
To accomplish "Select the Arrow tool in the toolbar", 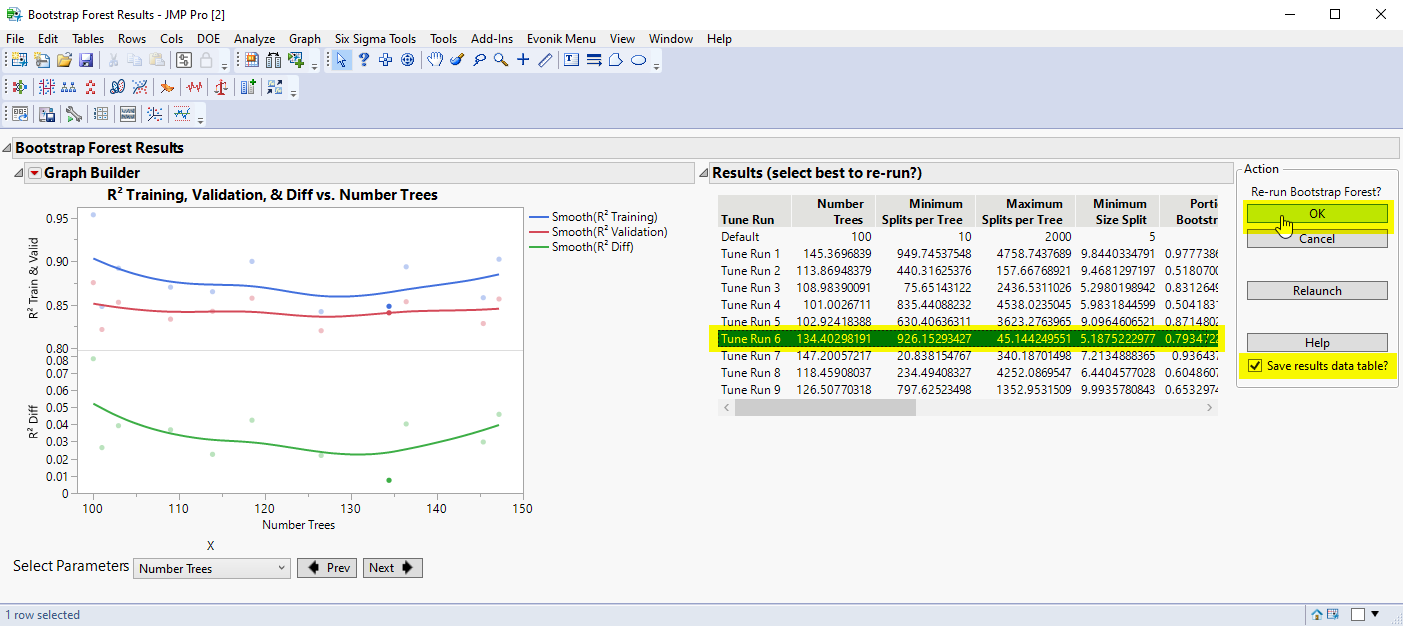I will pyautogui.click(x=340, y=60).
